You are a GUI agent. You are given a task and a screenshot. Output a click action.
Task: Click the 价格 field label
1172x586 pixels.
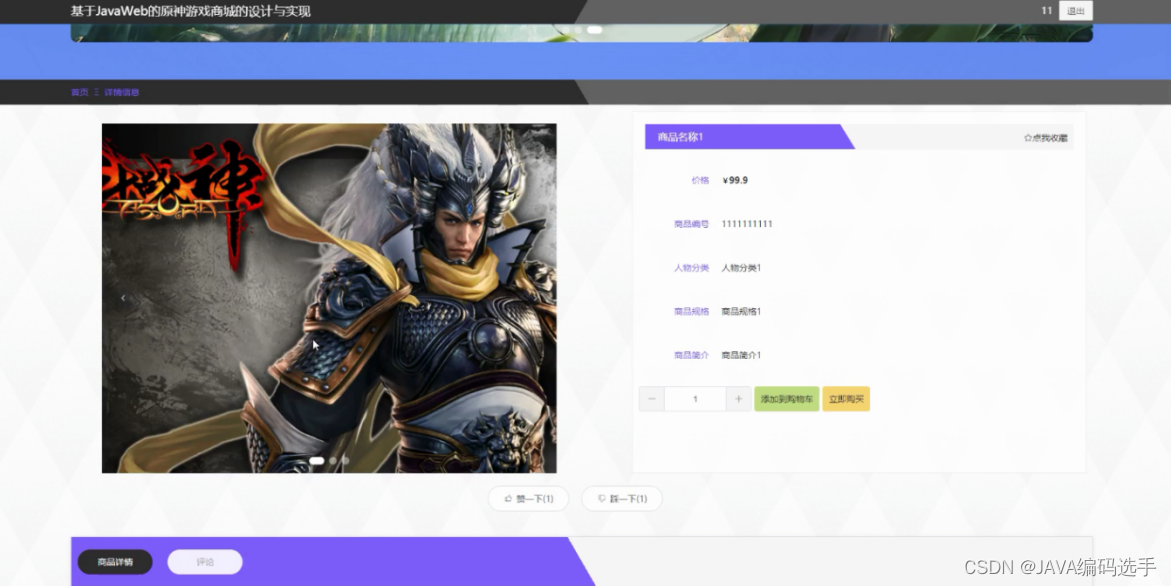click(700, 180)
